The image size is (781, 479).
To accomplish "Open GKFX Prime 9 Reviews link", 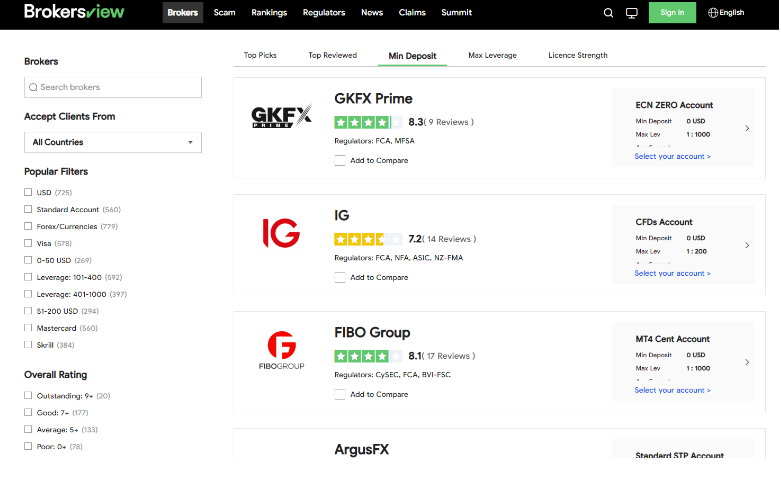I will click(448, 122).
